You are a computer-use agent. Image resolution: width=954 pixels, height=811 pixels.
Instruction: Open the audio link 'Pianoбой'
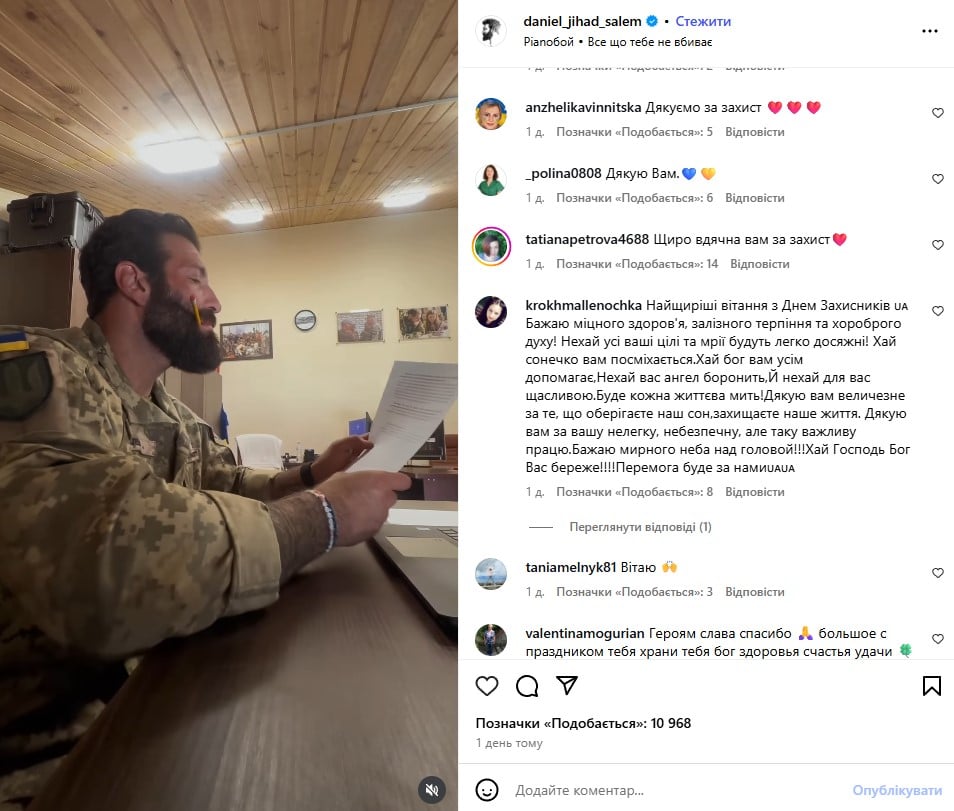[x=548, y=42]
